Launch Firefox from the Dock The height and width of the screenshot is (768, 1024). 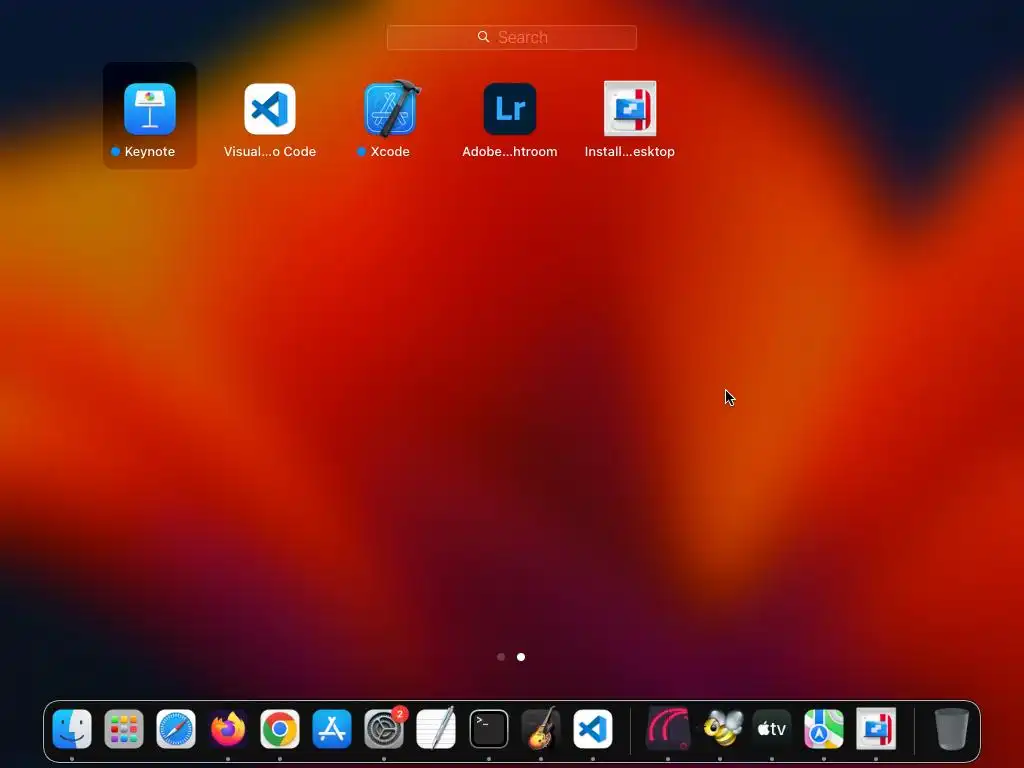click(x=228, y=729)
